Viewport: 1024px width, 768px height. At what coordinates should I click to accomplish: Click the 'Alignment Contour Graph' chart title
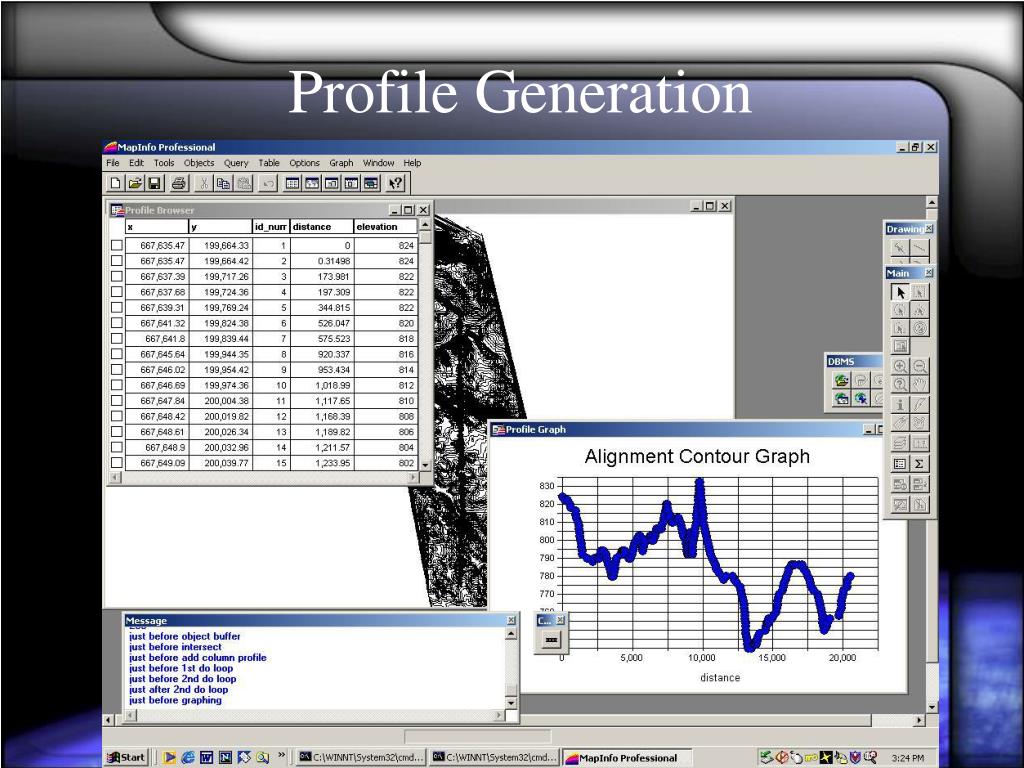click(x=697, y=456)
